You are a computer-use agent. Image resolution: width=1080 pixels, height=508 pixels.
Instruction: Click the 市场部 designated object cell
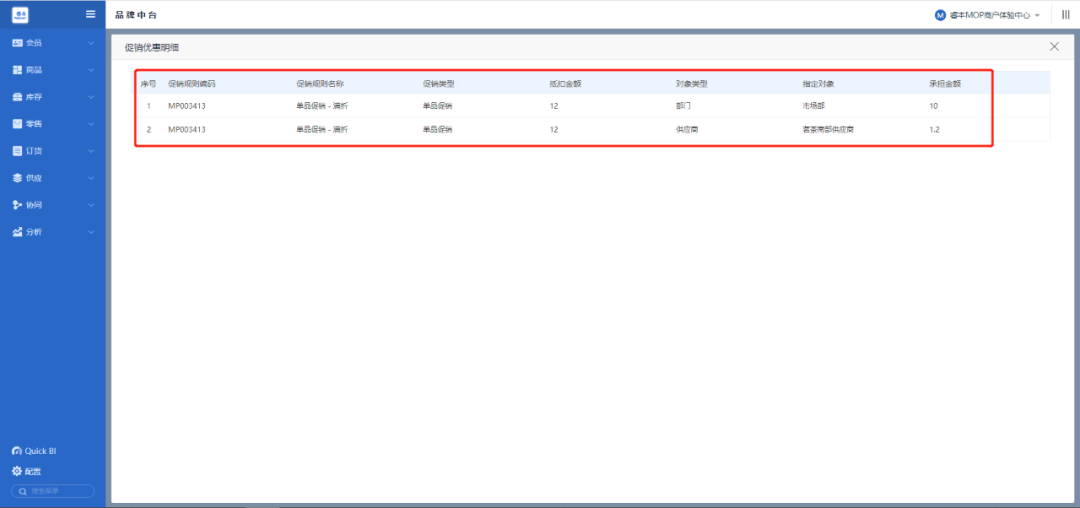tap(814, 107)
